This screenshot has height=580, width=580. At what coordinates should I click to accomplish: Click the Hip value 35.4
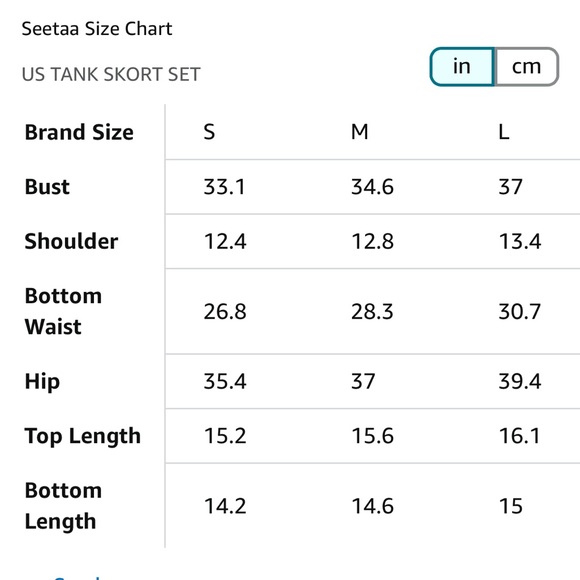pos(225,381)
